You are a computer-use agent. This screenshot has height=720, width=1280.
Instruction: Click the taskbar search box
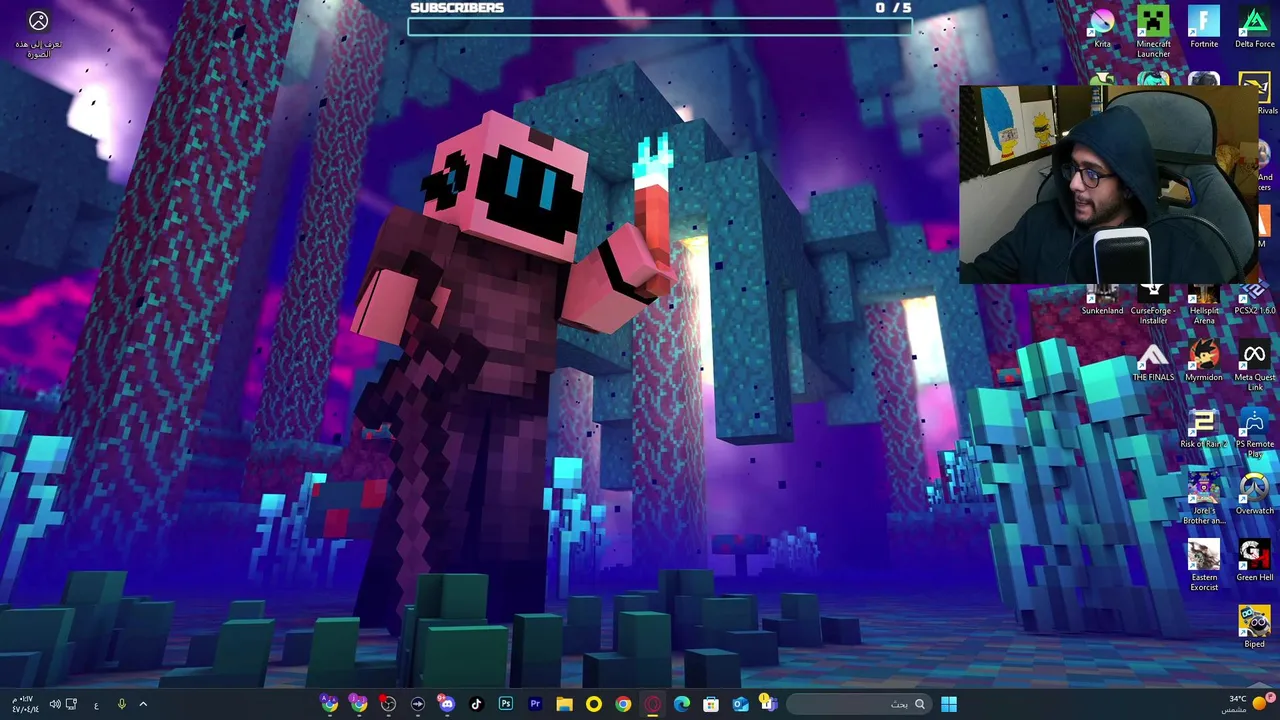click(858, 704)
